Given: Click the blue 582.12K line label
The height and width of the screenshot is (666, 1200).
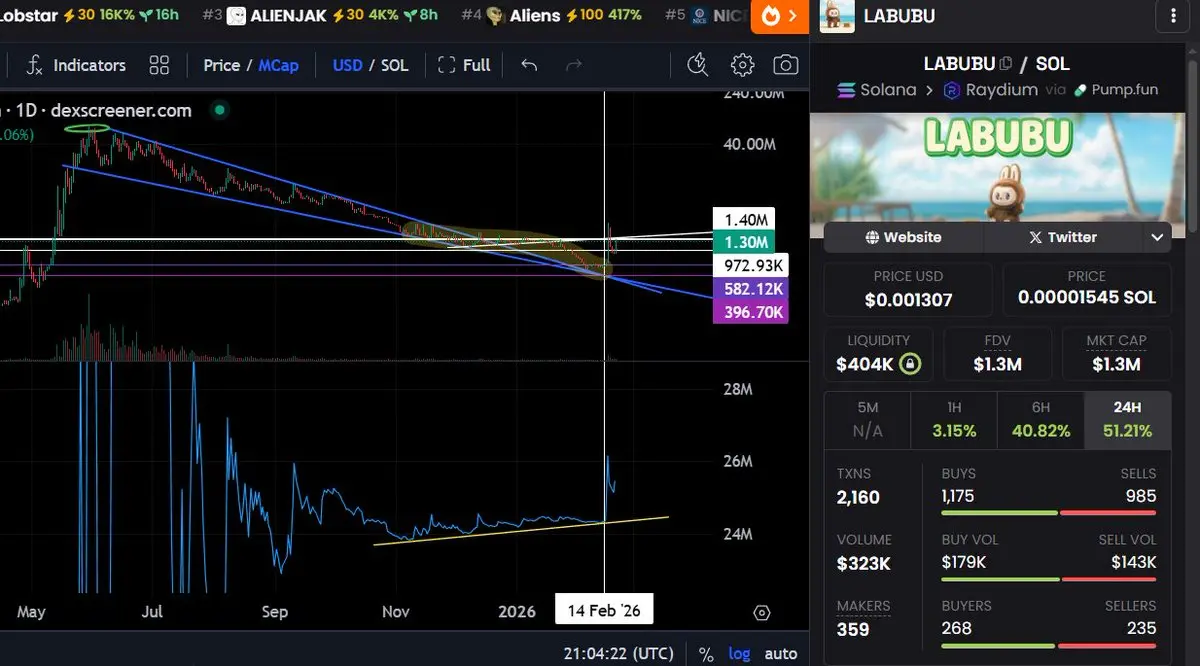Looking at the screenshot, I should 750,289.
